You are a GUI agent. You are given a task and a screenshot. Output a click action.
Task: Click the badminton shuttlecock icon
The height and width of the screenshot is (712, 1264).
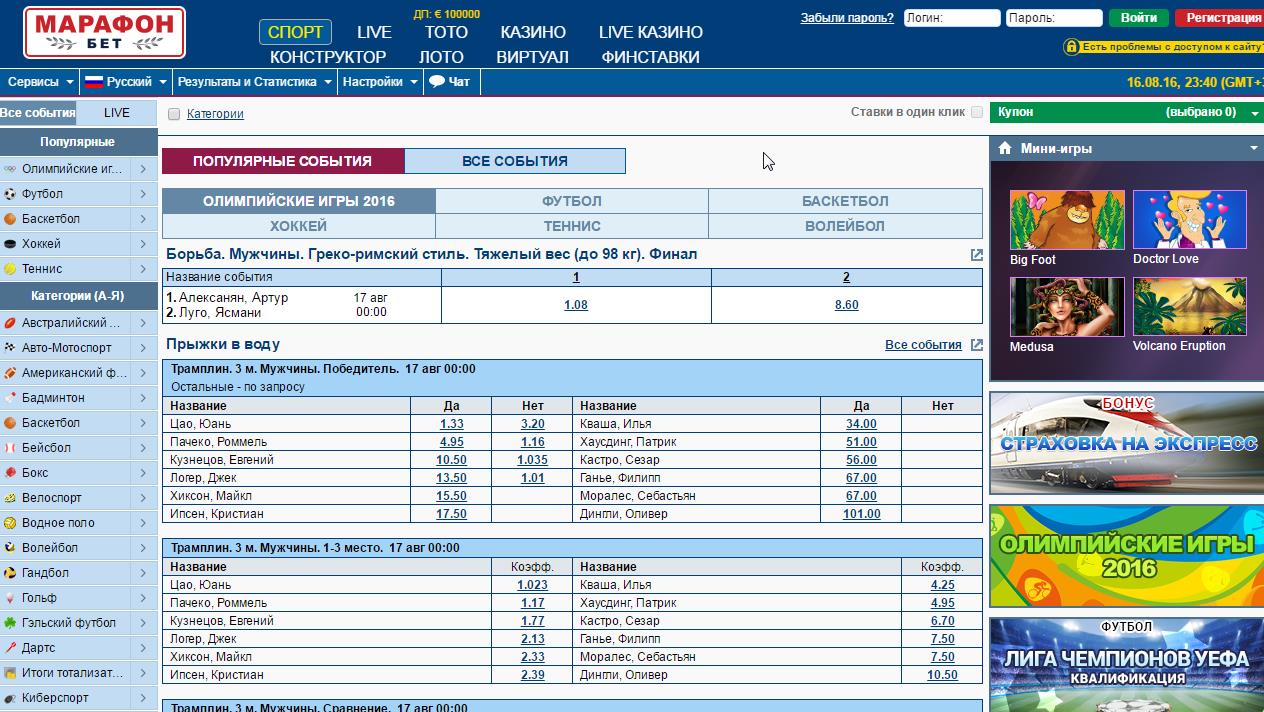[x=10, y=398]
